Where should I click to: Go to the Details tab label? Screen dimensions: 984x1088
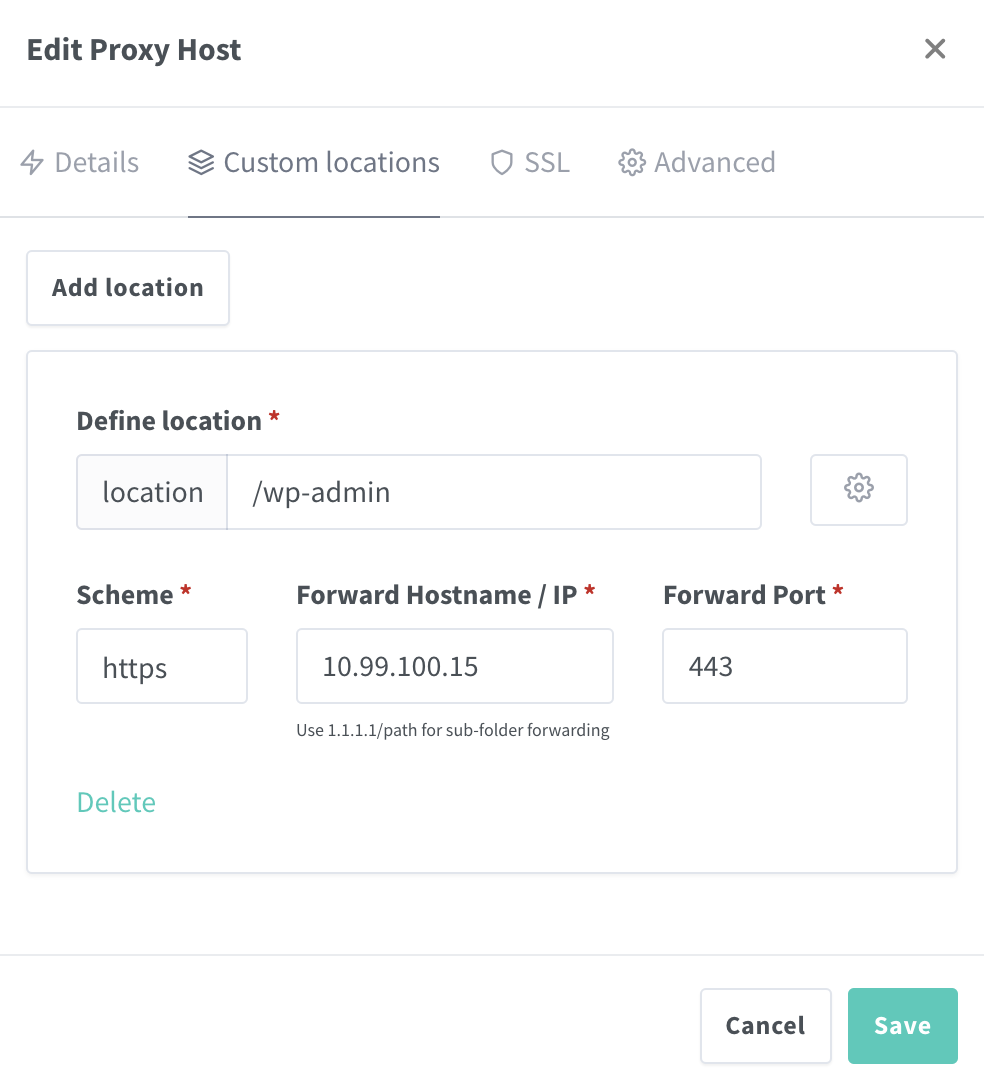click(97, 163)
